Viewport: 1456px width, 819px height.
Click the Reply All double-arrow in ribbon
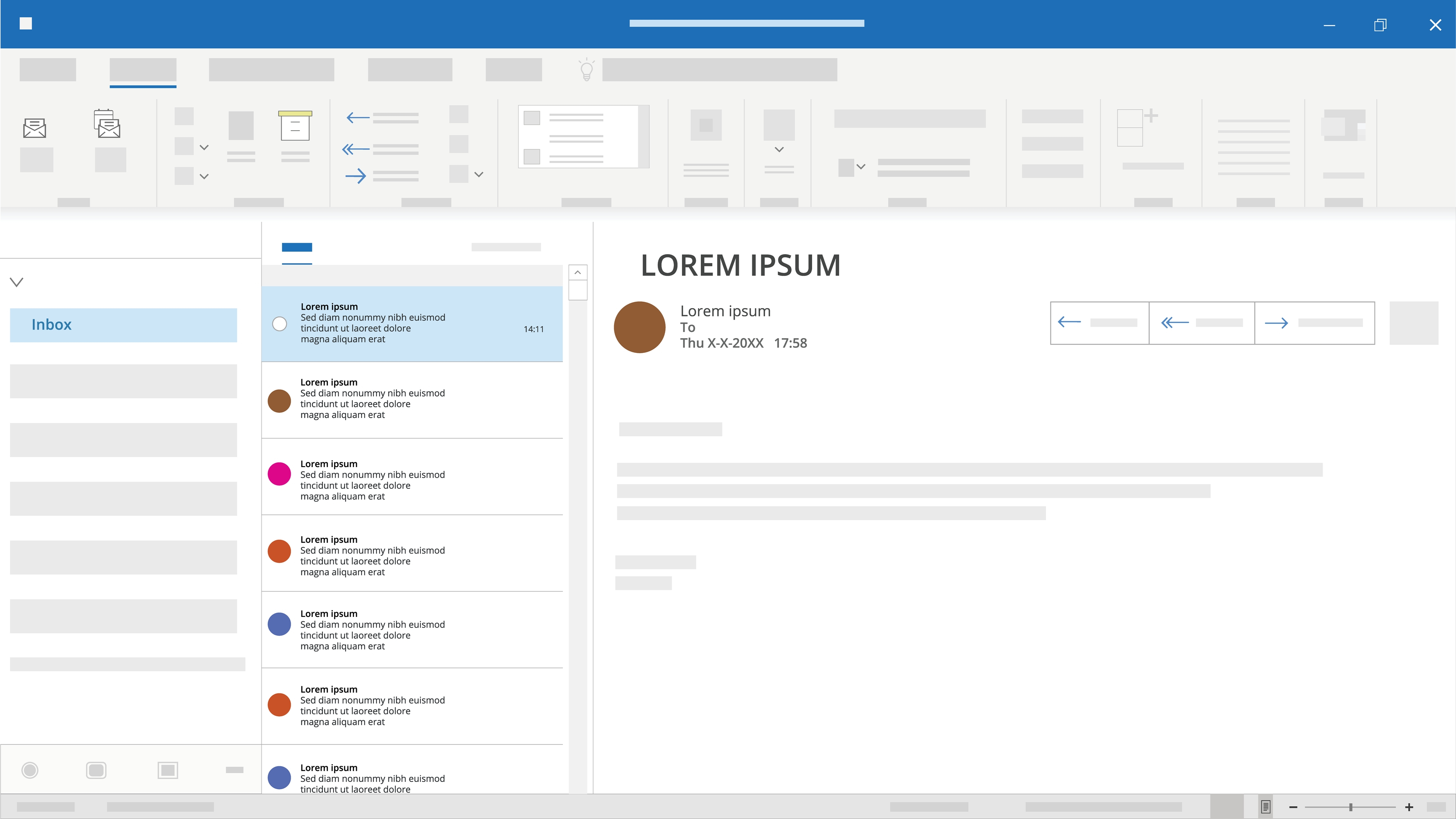(x=356, y=149)
